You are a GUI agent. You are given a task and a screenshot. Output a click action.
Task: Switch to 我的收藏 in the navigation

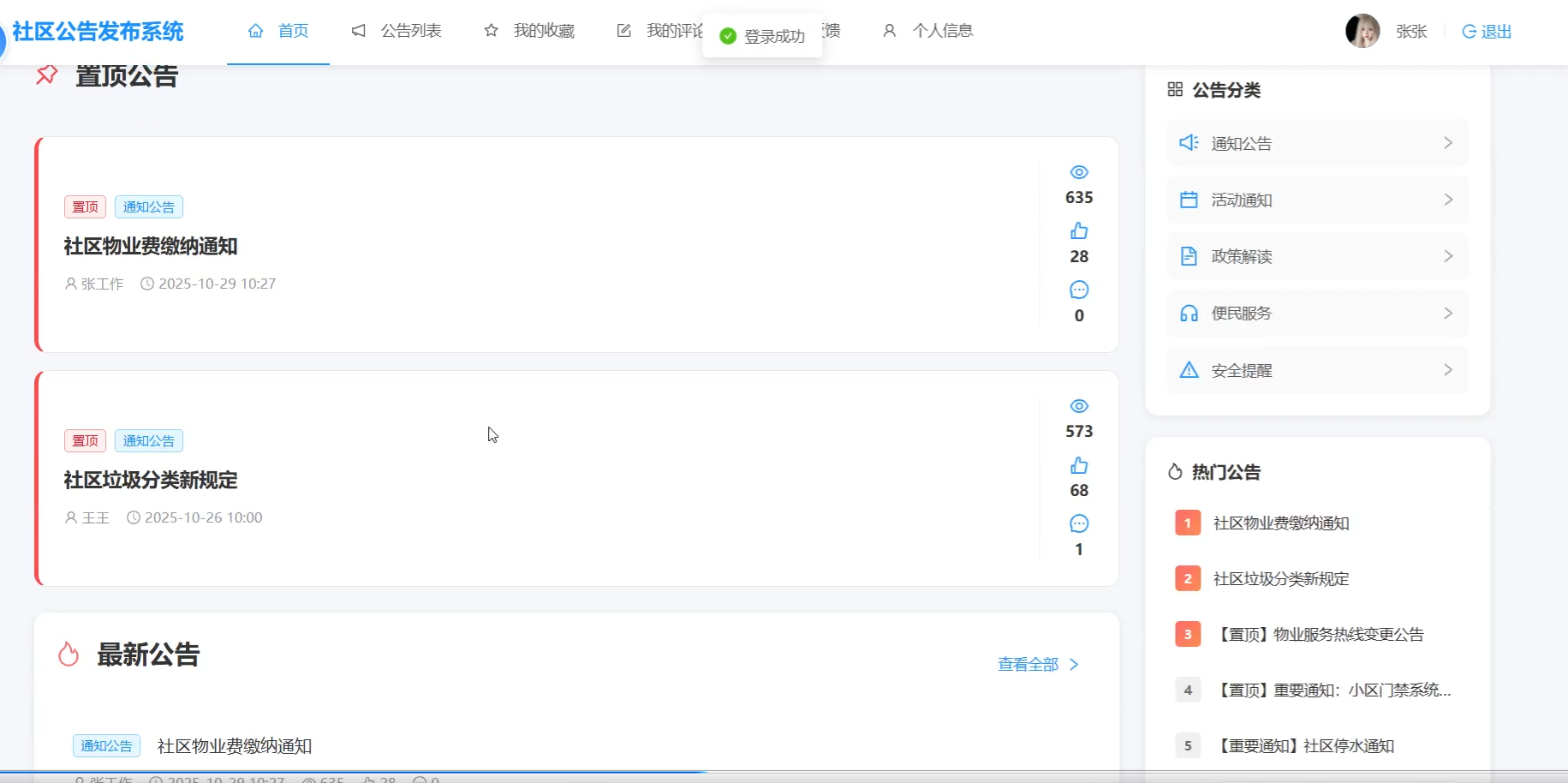click(x=530, y=31)
